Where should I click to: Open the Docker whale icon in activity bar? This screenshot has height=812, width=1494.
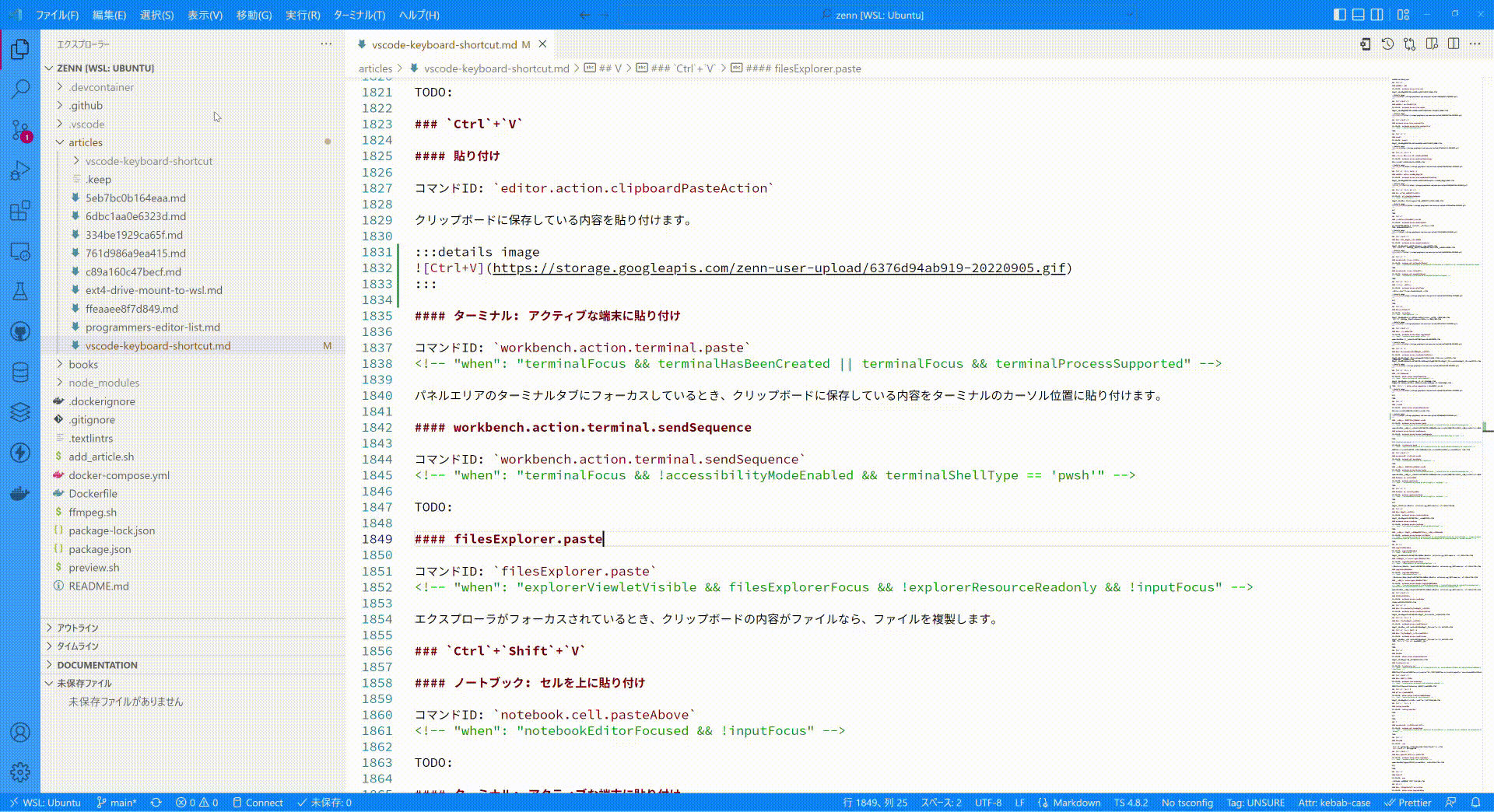click(x=20, y=493)
